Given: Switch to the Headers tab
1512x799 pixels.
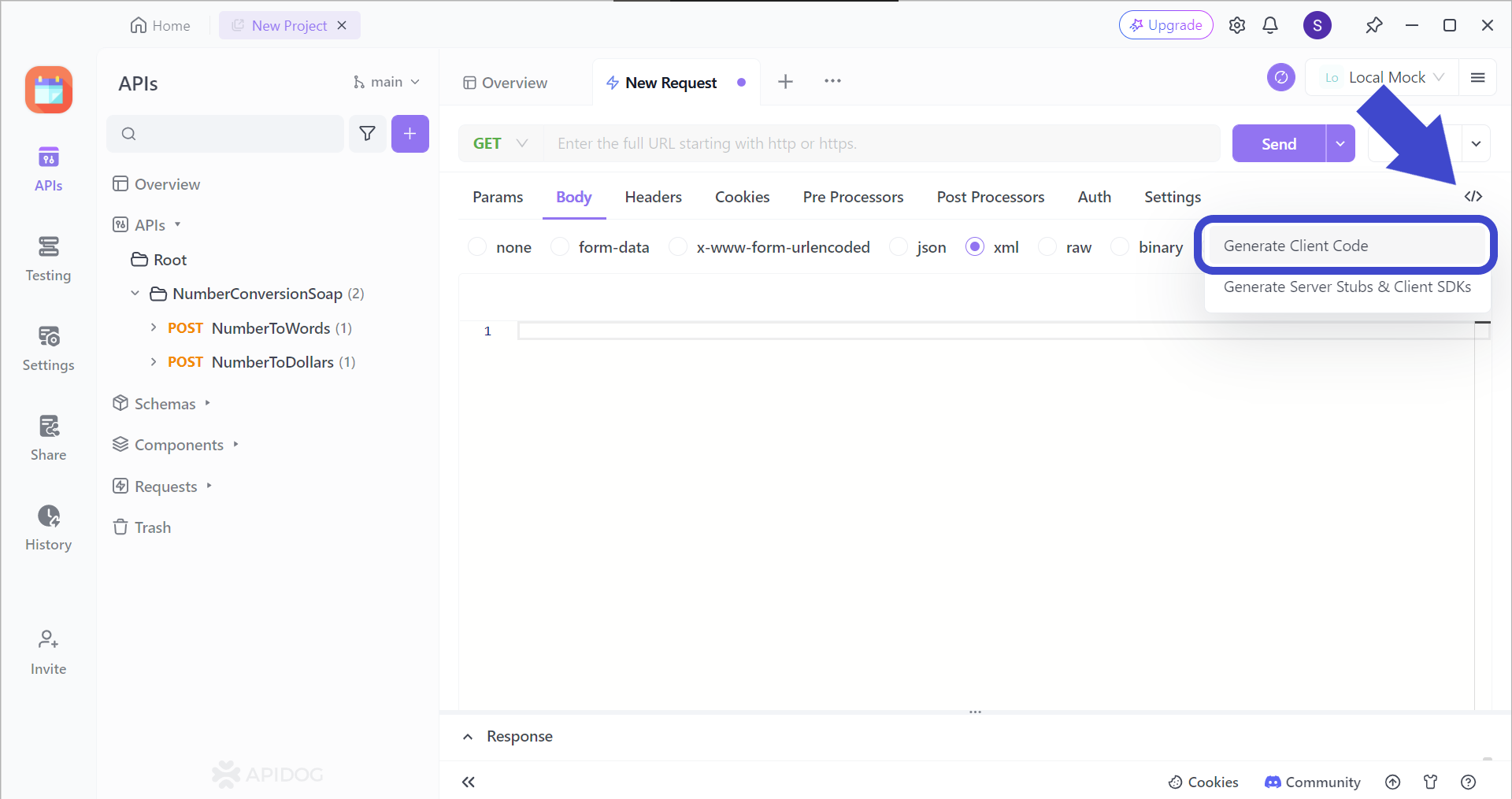Looking at the screenshot, I should [x=653, y=197].
